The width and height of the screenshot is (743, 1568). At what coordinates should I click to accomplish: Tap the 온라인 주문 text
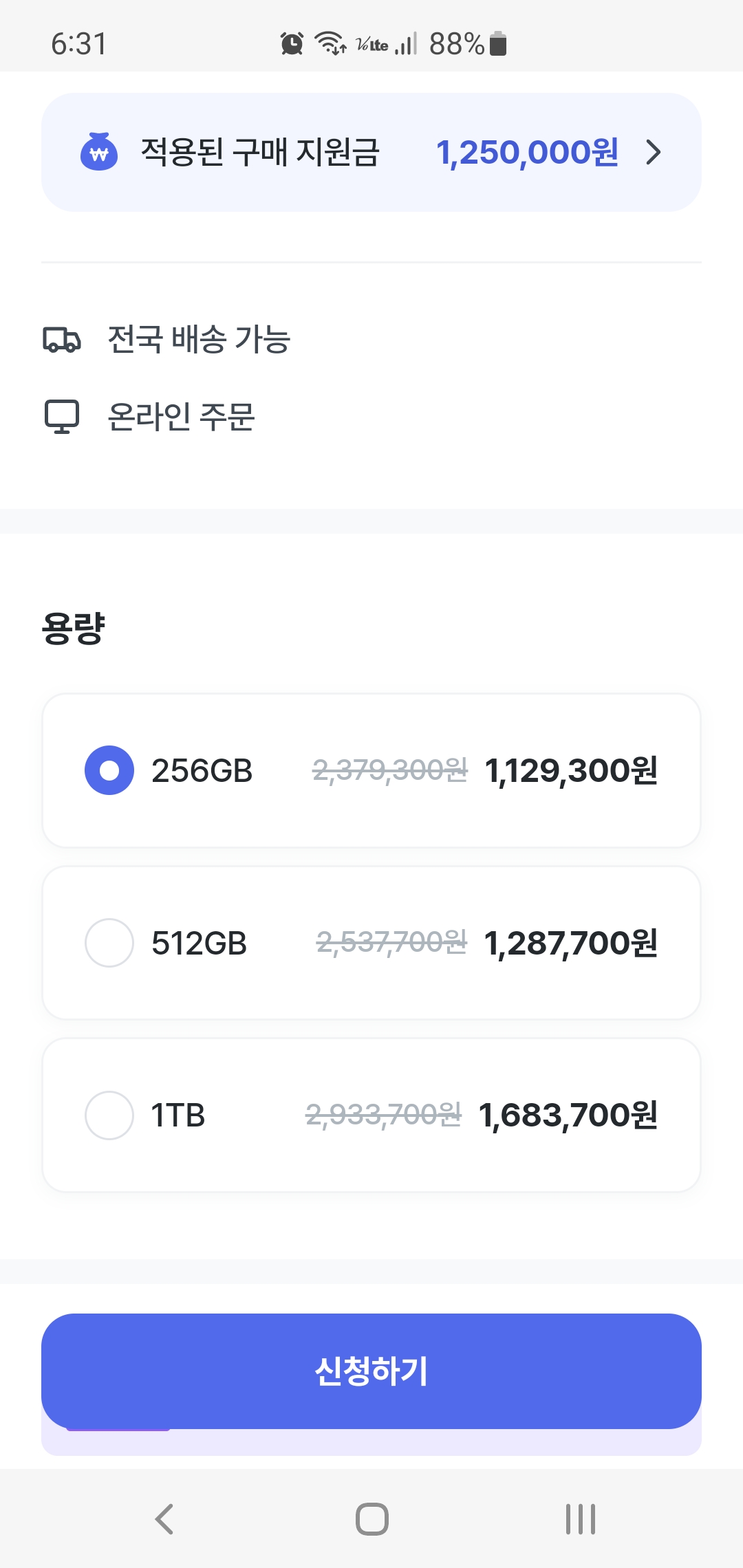(181, 417)
